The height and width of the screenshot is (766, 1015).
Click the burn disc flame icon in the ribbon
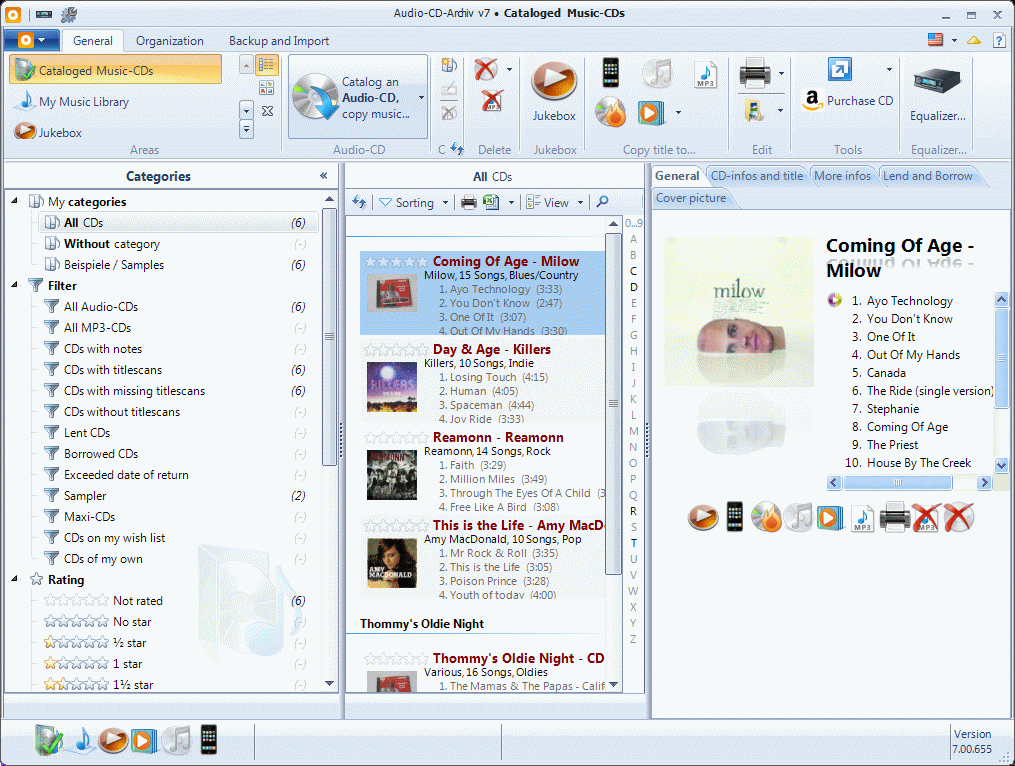[x=611, y=113]
